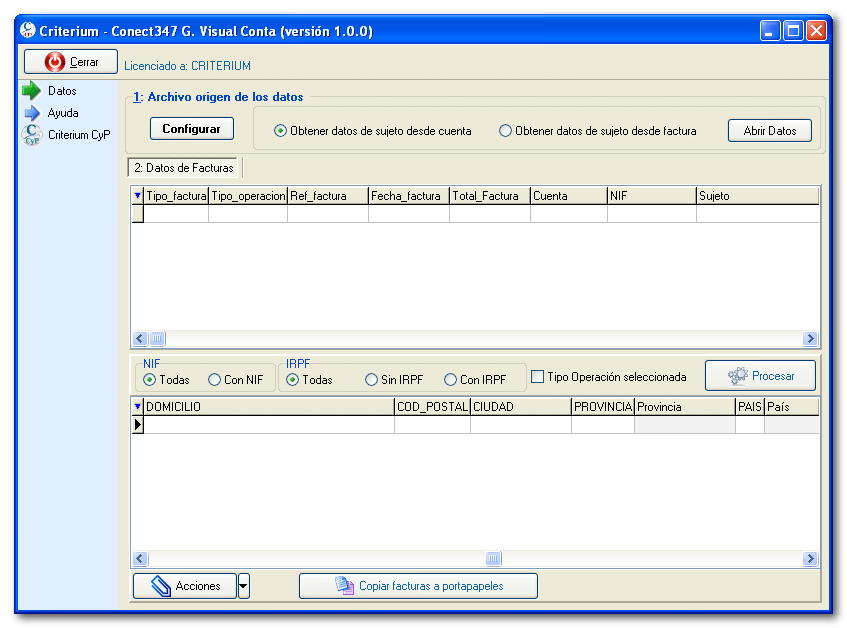Click Fecha_factura column header
The width and height of the screenshot is (847, 628).
[409, 196]
